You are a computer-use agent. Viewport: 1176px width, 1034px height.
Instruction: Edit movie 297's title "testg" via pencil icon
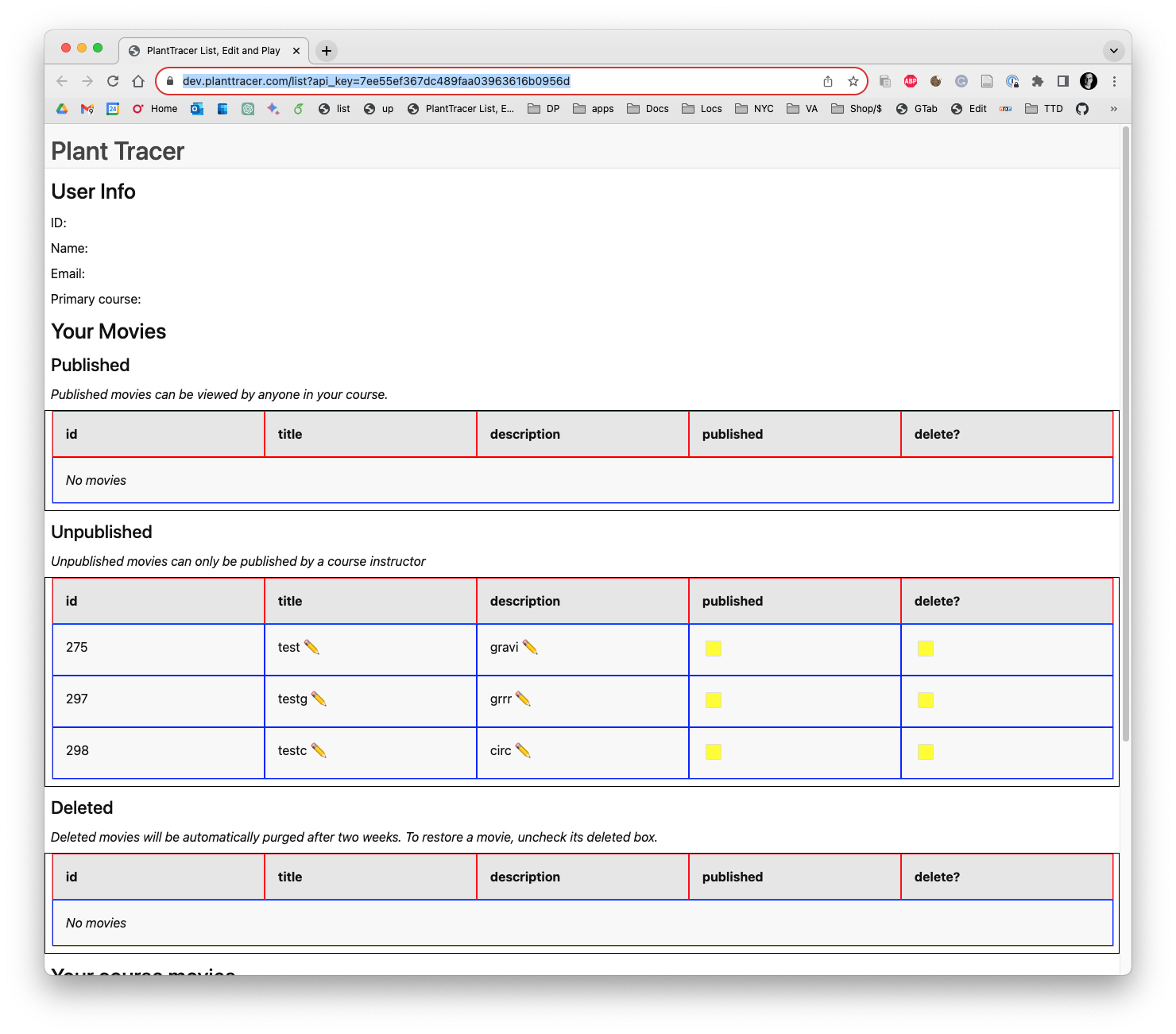coord(319,699)
